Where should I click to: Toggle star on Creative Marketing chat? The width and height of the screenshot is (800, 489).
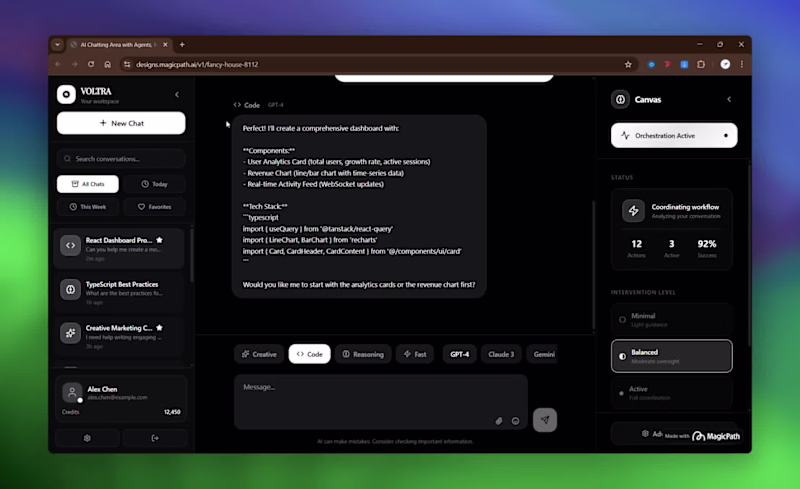point(160,328)
